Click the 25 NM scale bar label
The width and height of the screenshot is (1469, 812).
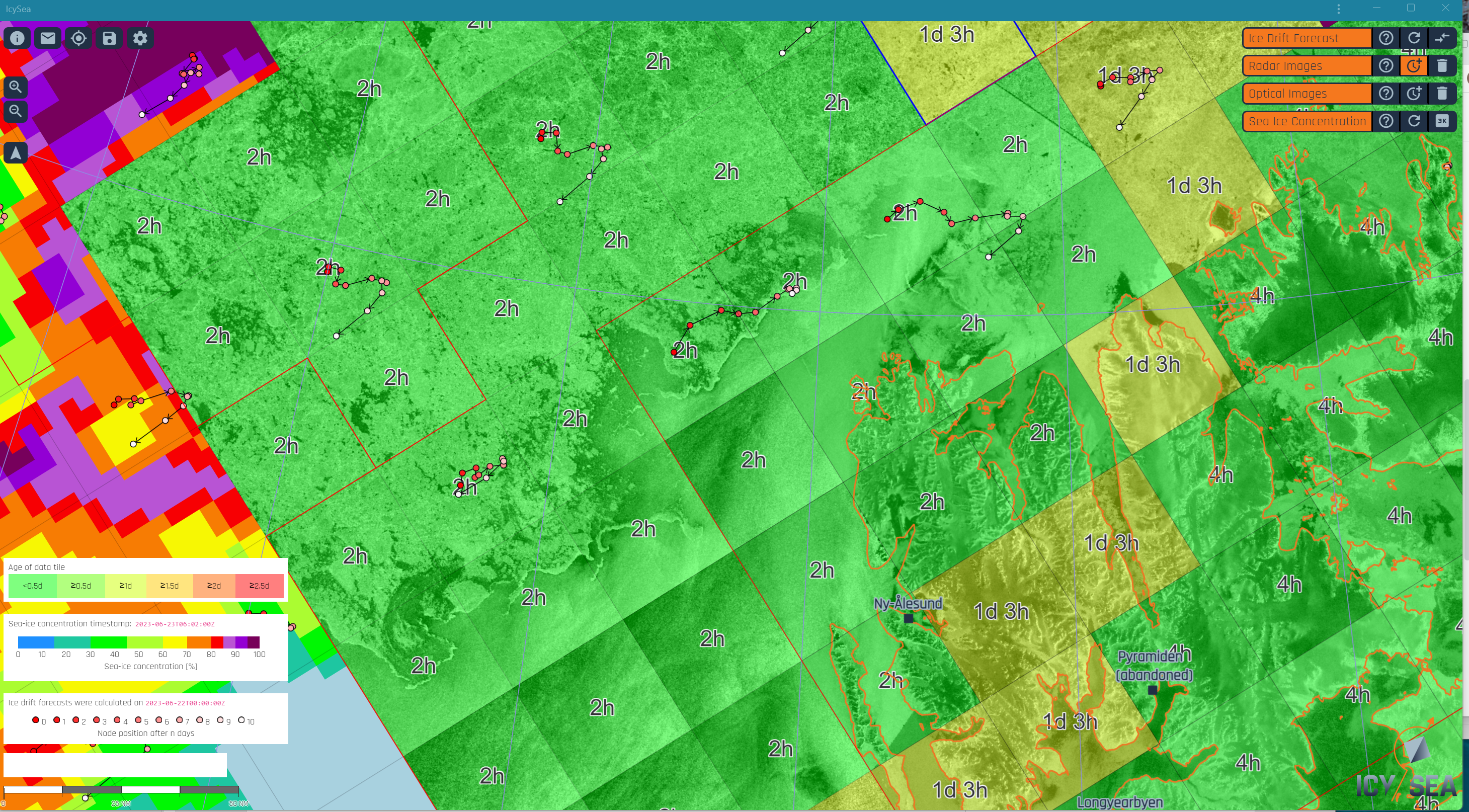click(121, 803)
